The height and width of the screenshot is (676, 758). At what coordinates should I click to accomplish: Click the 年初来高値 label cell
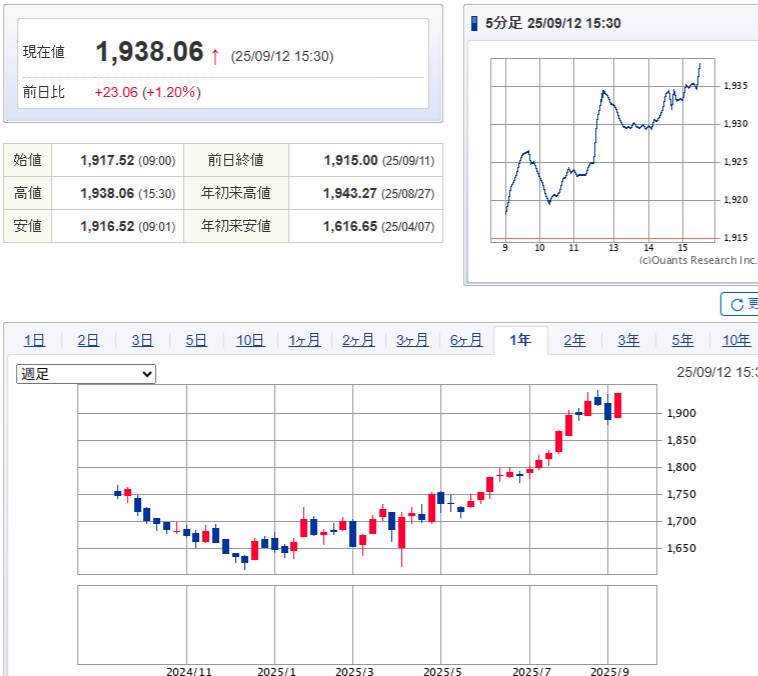coord(236,193)
